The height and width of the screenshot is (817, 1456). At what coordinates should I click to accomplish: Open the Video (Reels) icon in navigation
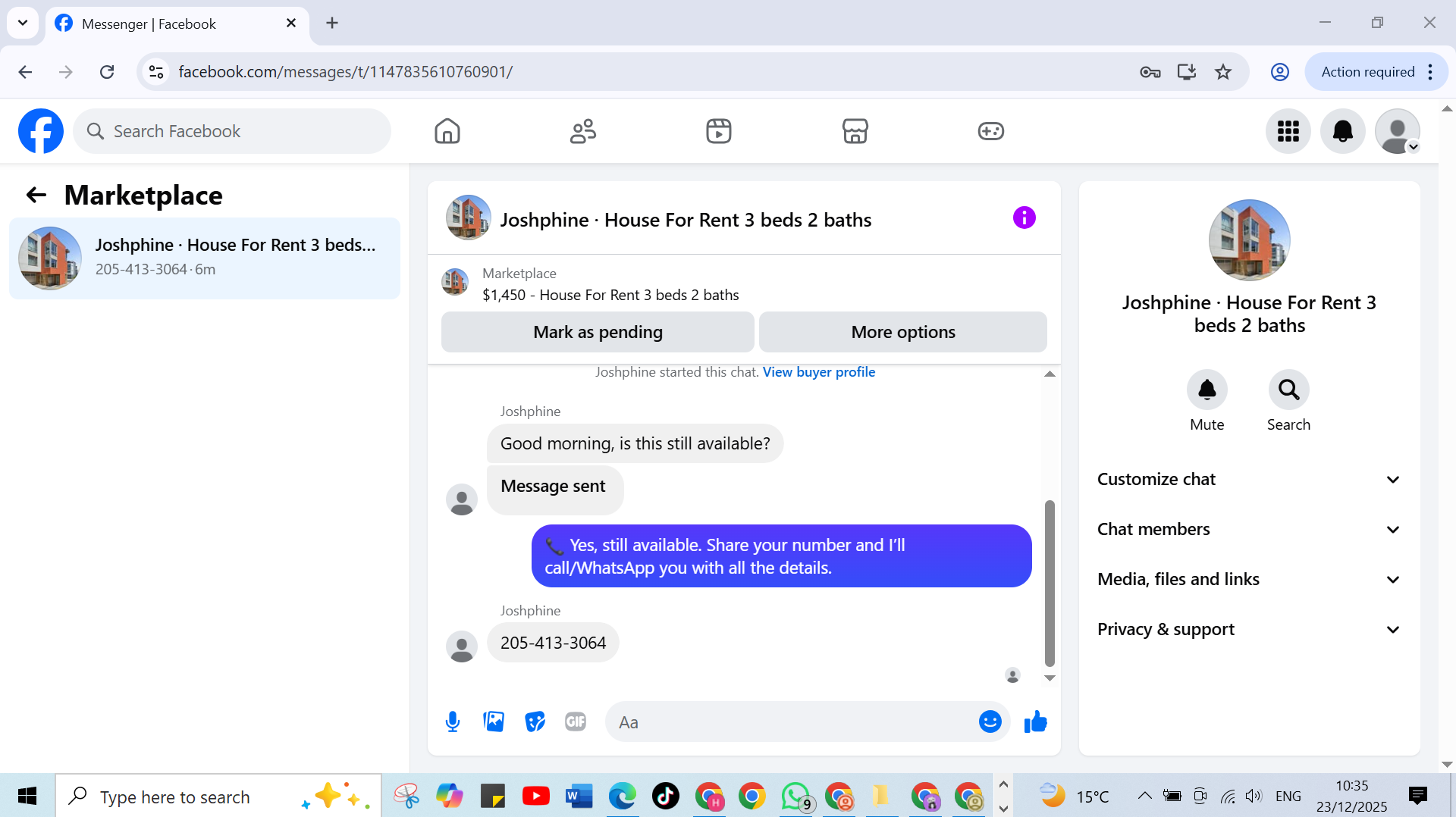[719, 131]
